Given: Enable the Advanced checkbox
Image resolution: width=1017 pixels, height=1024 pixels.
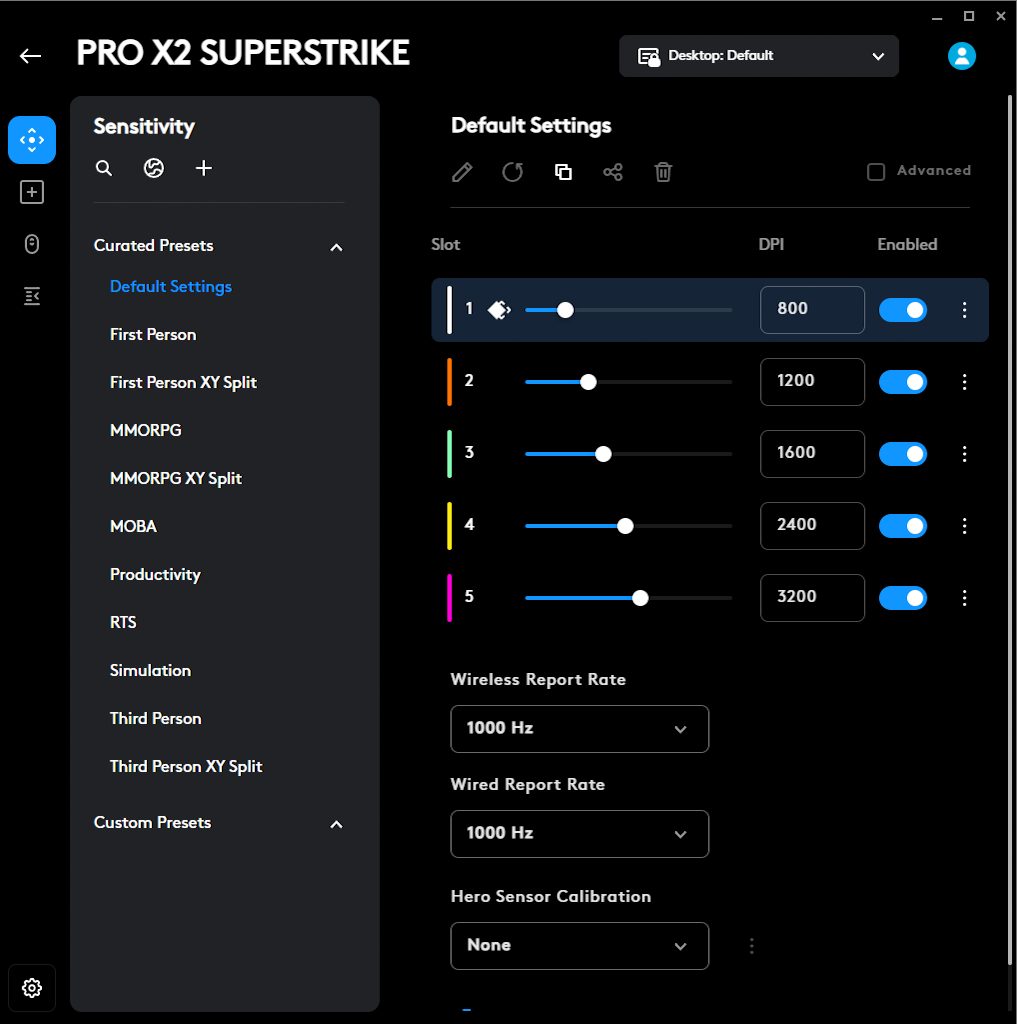Looking at the screenshot, I should coord(876,172).
